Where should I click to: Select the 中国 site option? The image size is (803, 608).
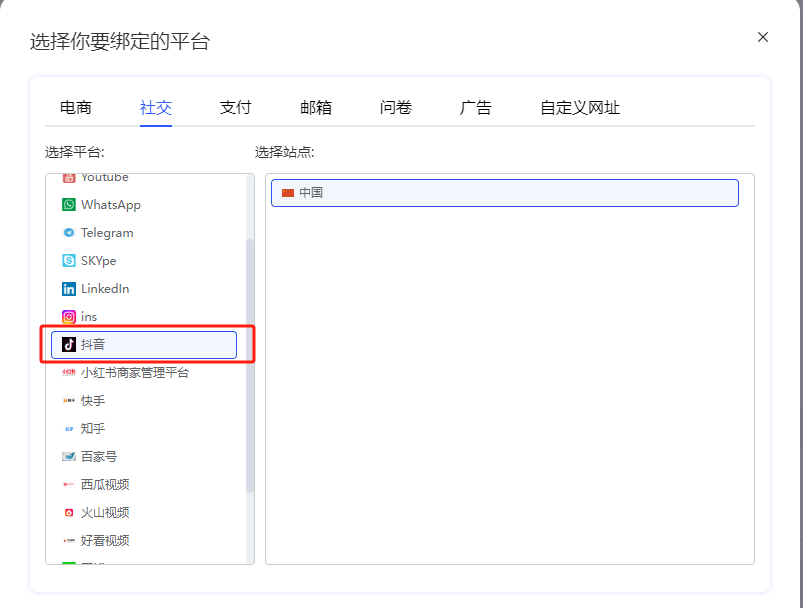point(505,193)
